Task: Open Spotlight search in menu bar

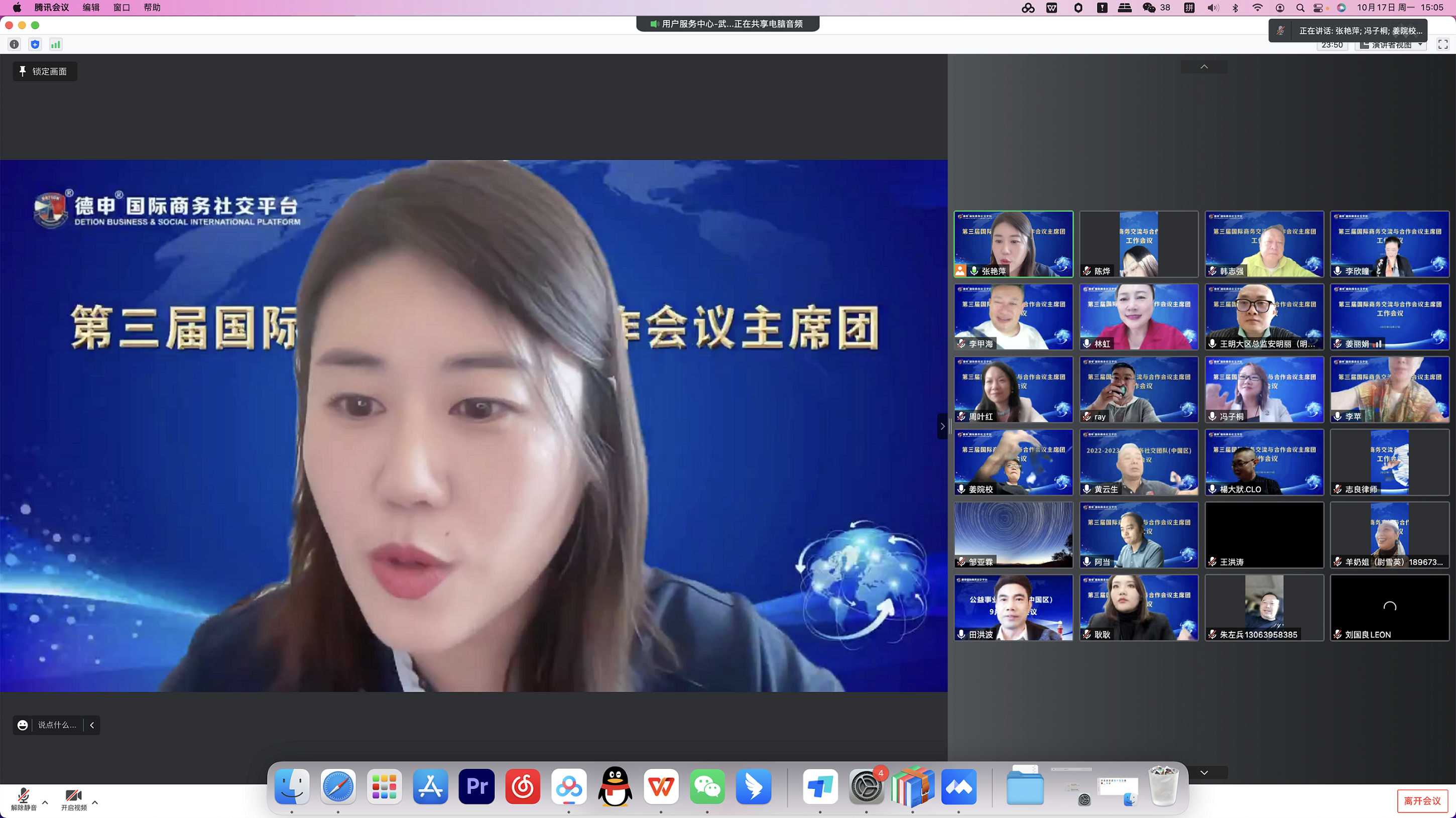Action: [1300, 8]
